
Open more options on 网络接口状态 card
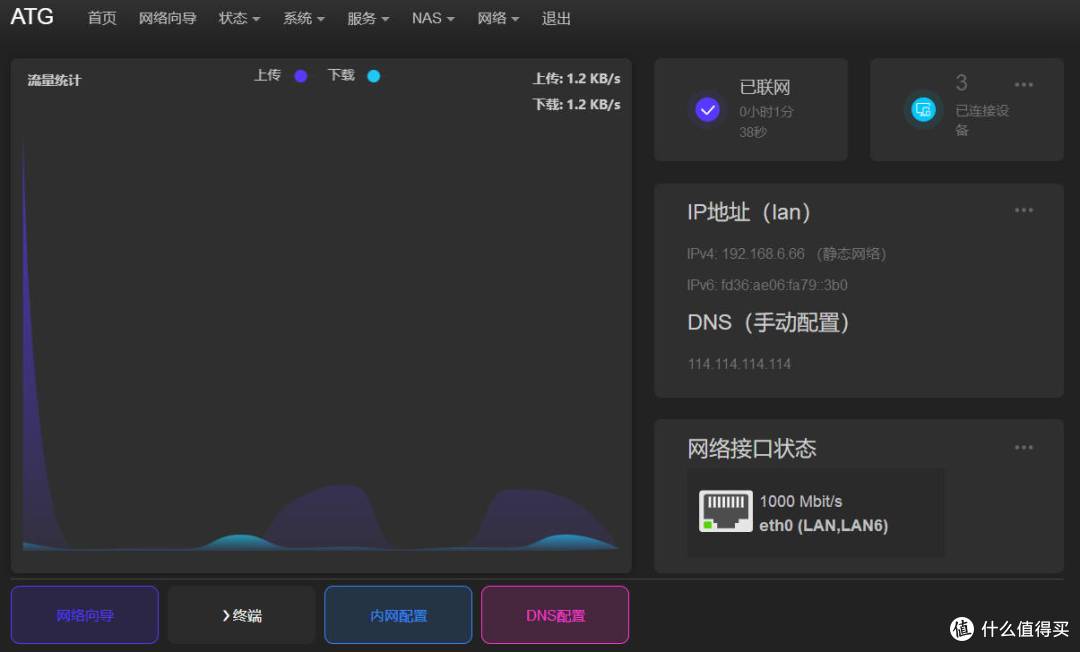tap(1024, 448)
